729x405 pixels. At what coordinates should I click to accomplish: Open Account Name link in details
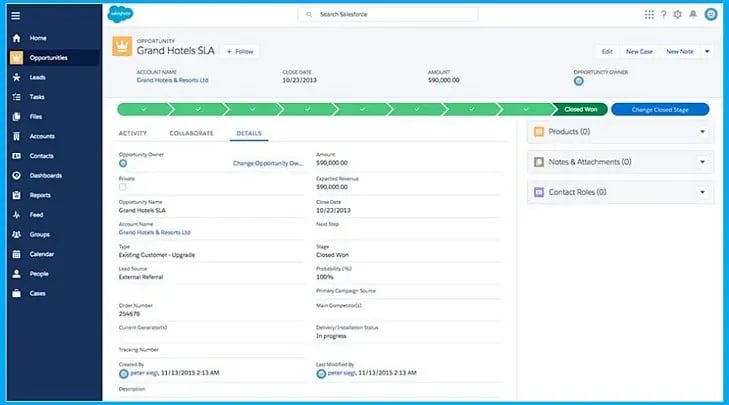click(x=154, y=232)
